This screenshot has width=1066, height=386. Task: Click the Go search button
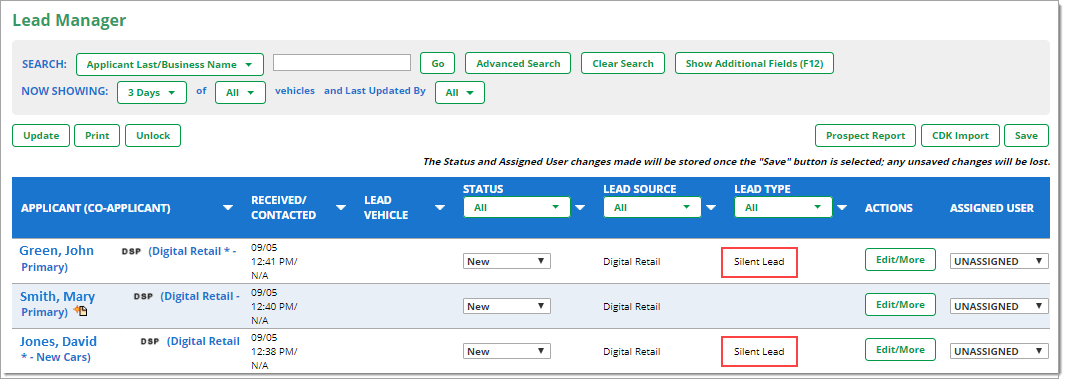438,63
